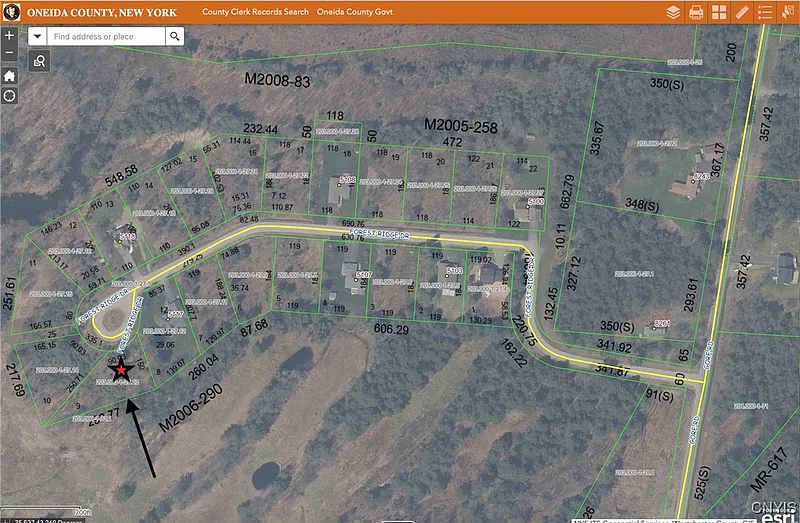Select address point 5100 on the map
The height and width of the screenshot is (523, 800).
point(528,207)
